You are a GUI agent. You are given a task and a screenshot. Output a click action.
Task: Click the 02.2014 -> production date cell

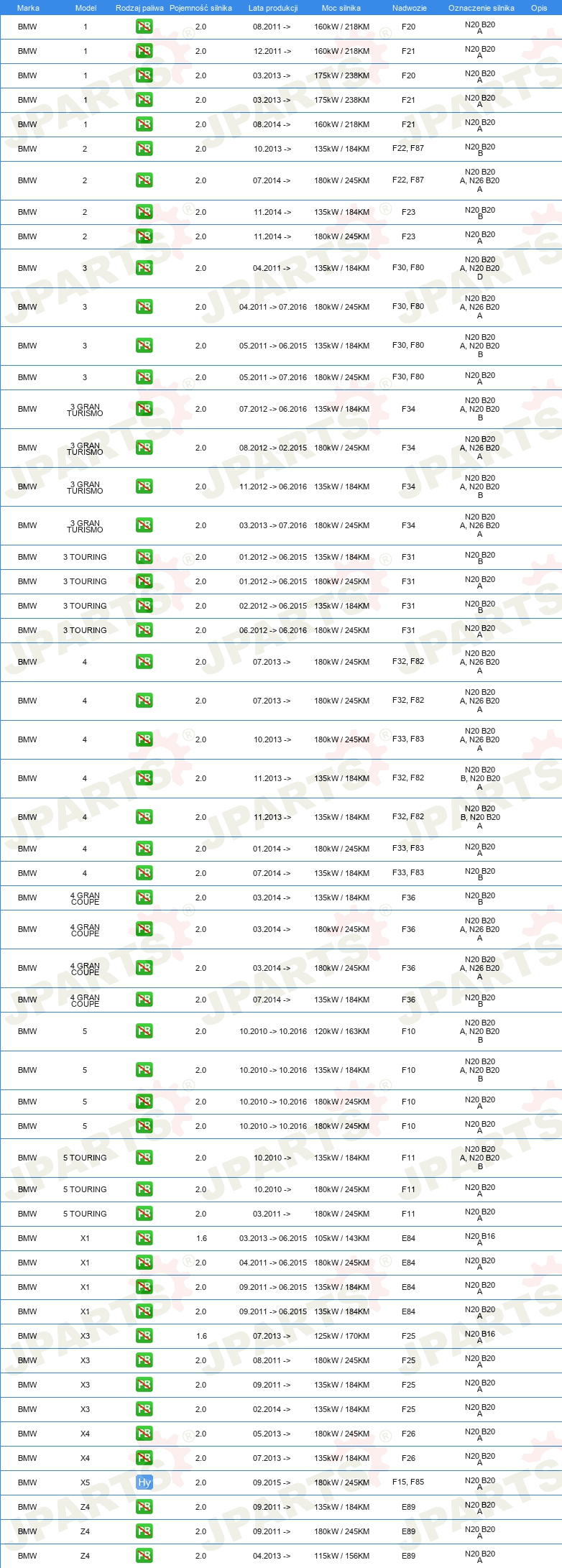[272, 1409]
